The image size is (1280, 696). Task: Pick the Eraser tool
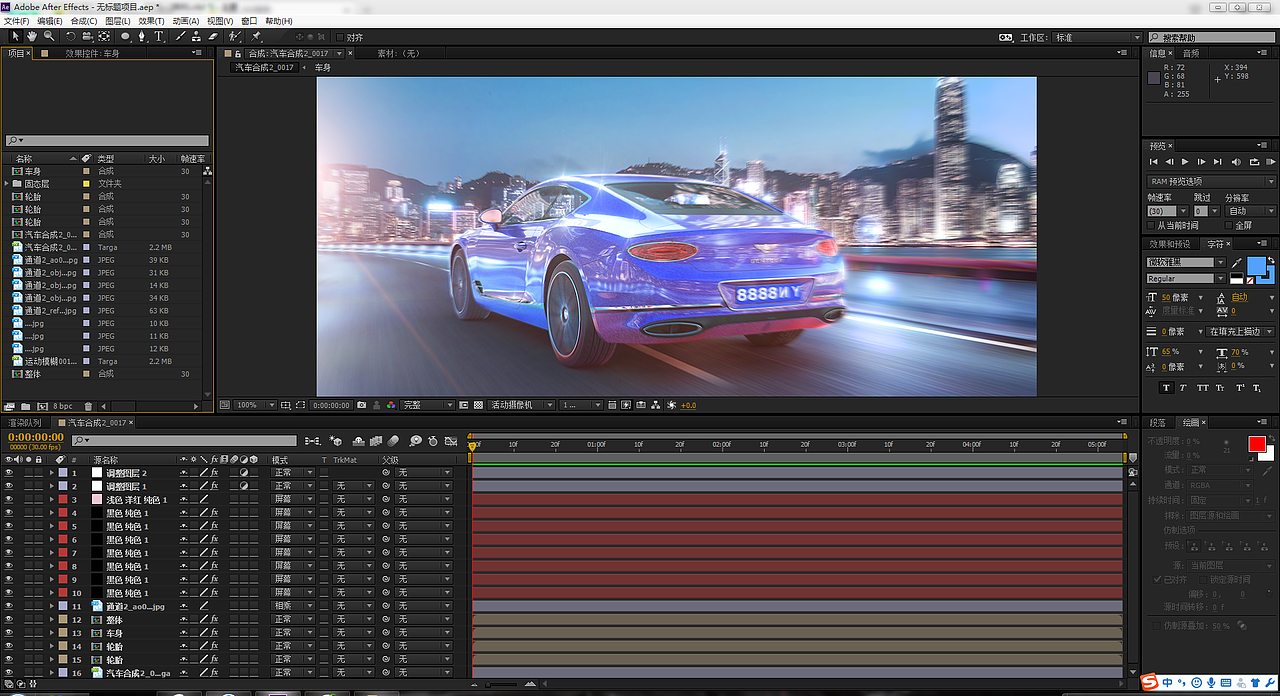[x=212, y=37]
